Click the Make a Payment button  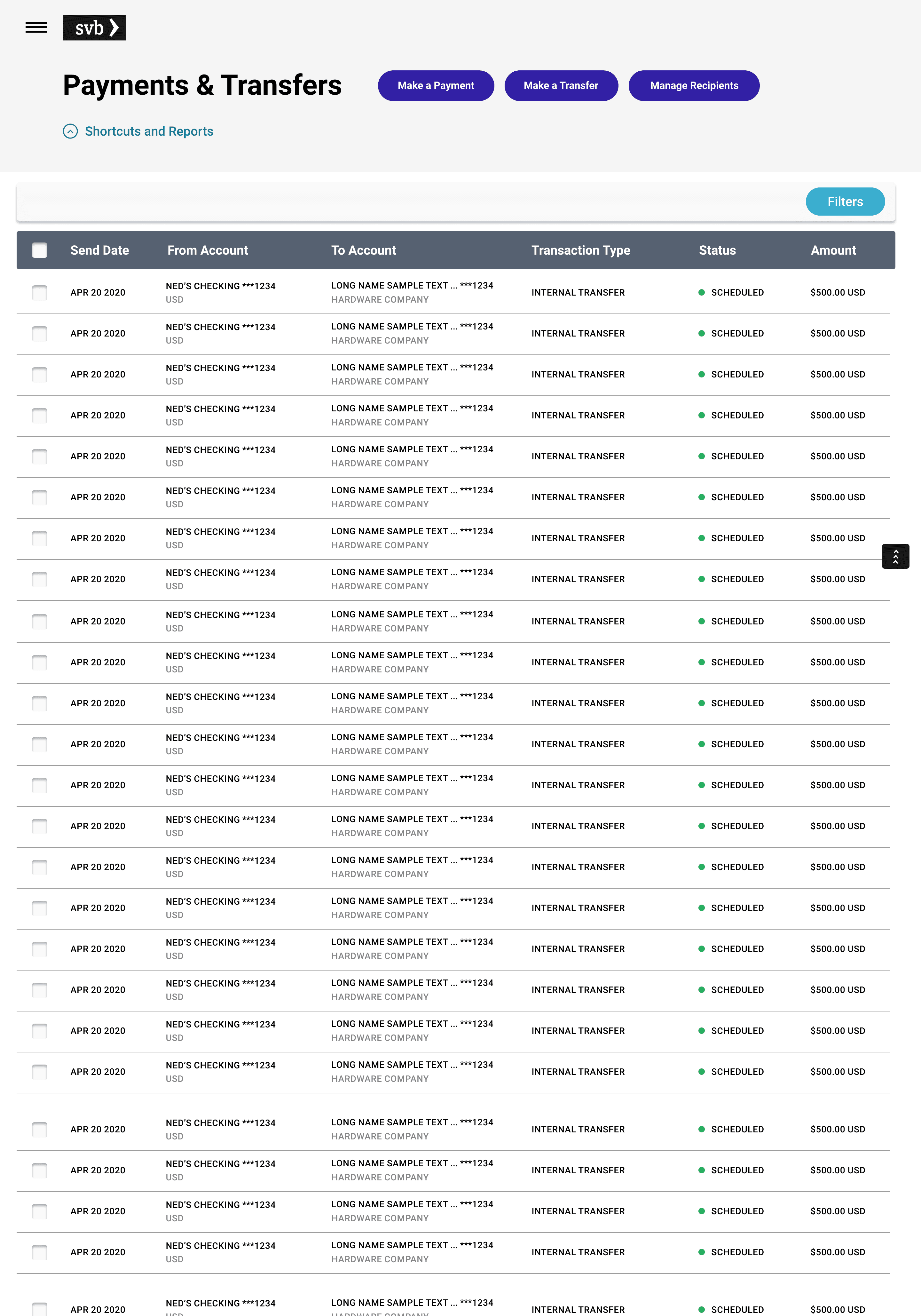(436, 85)
